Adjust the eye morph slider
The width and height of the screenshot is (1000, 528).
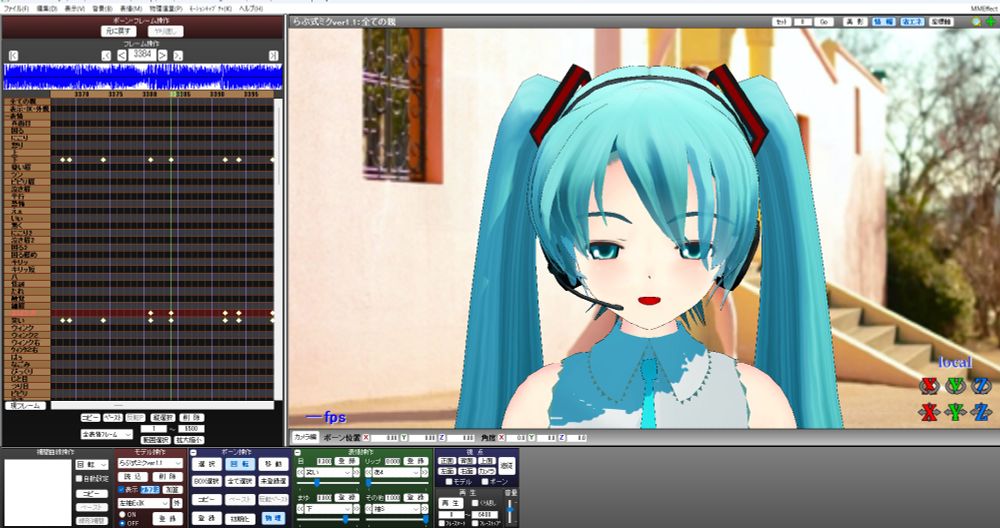[x=329, y=483]
